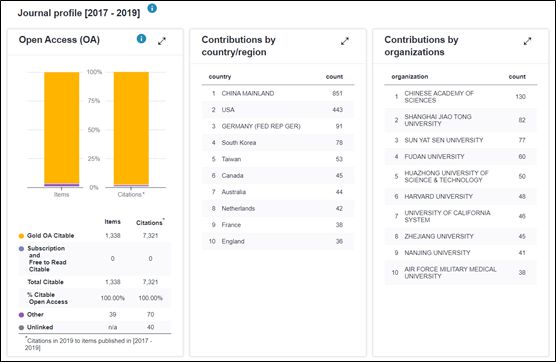Click the China Mainland count 851

(337, 94)
